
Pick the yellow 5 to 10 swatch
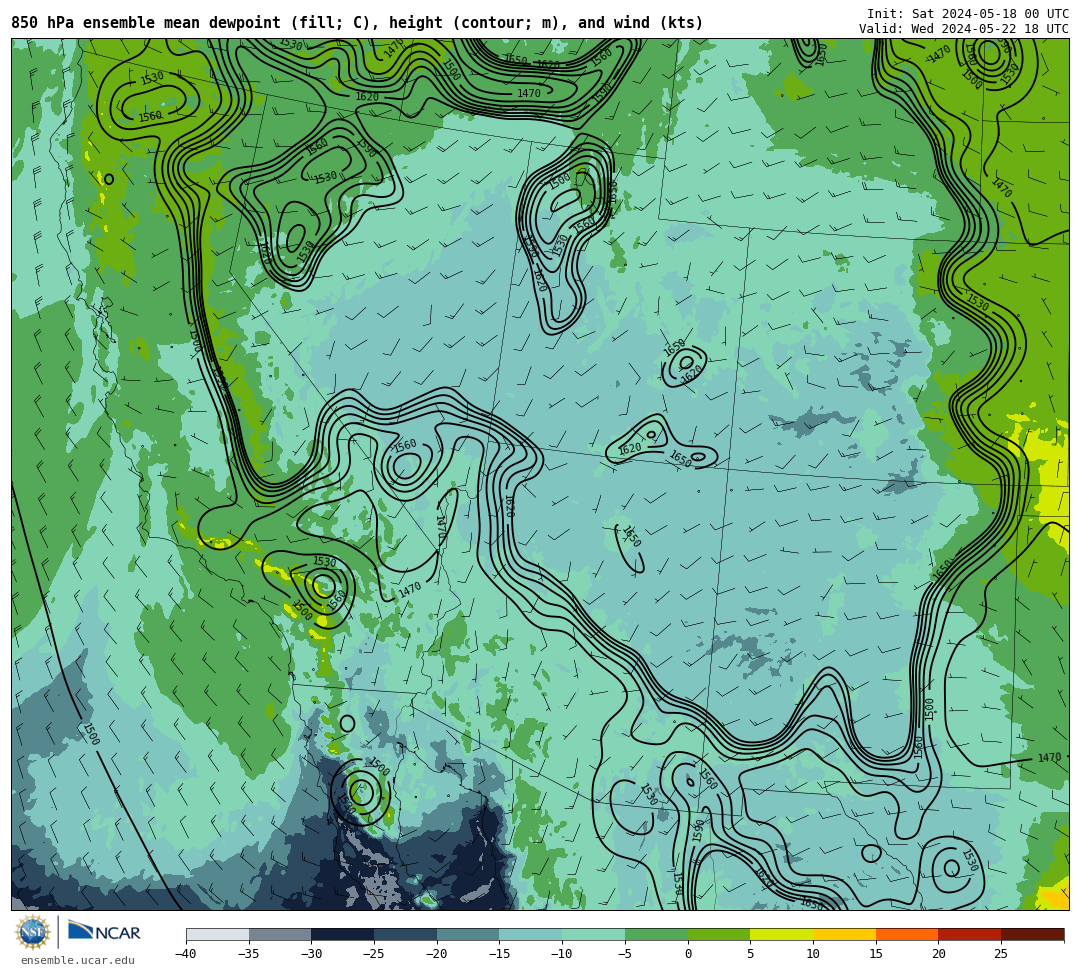click(x=782, y=934)
